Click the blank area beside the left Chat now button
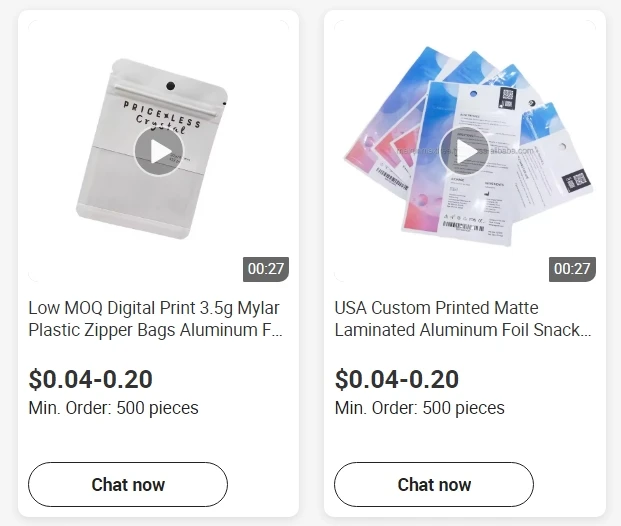The image size is (621, 526). point(262,485)
